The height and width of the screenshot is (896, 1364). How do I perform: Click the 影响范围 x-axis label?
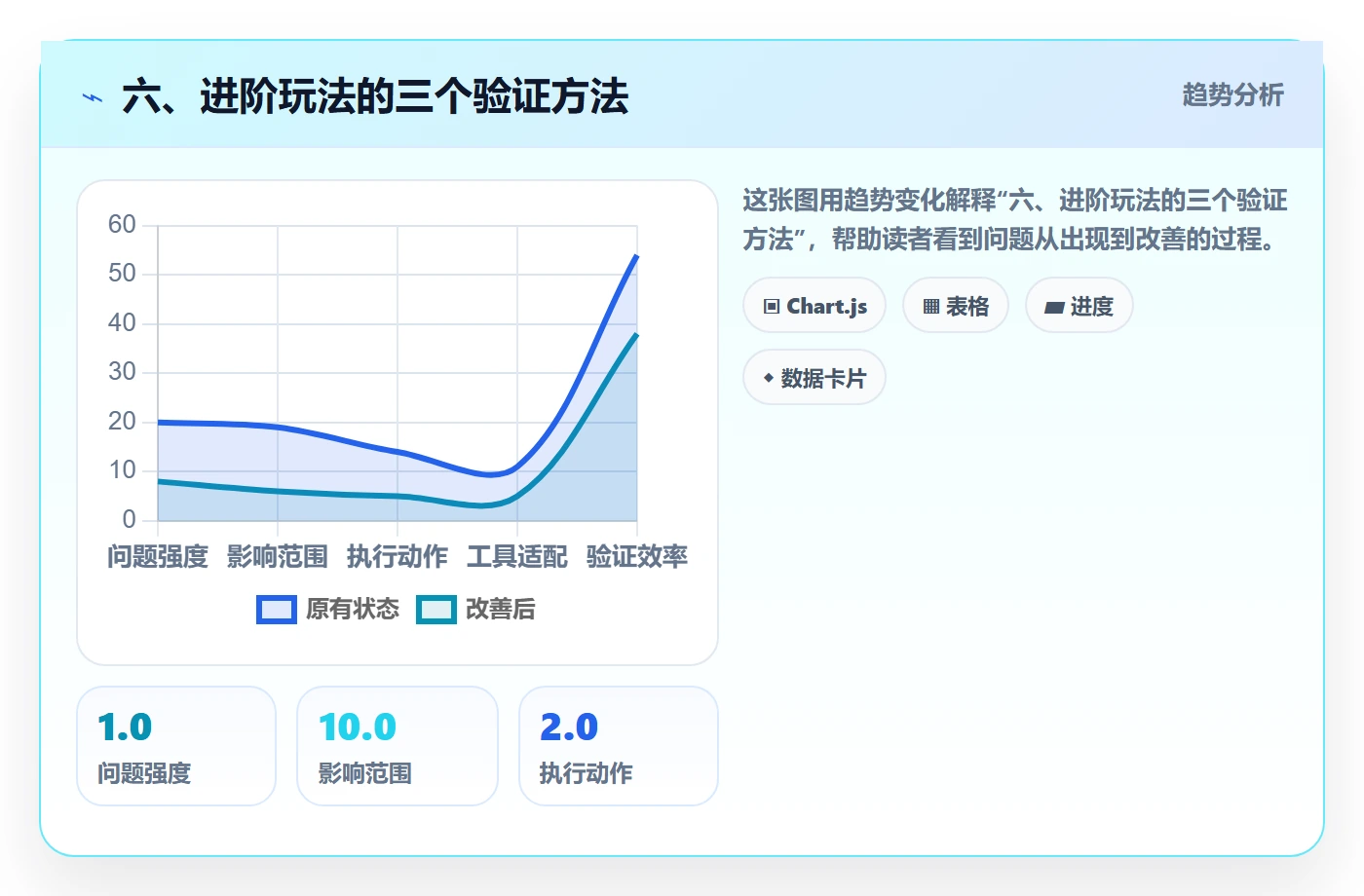(x=278, y=556)
